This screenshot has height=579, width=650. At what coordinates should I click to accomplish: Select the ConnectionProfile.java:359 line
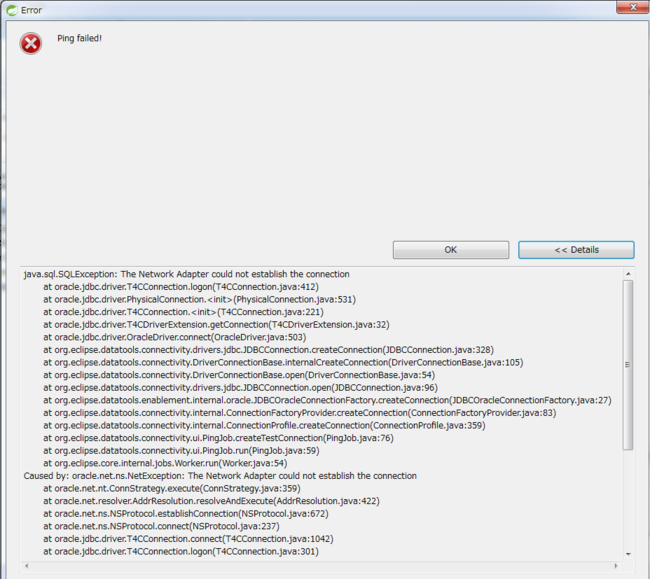click(264, 425)
